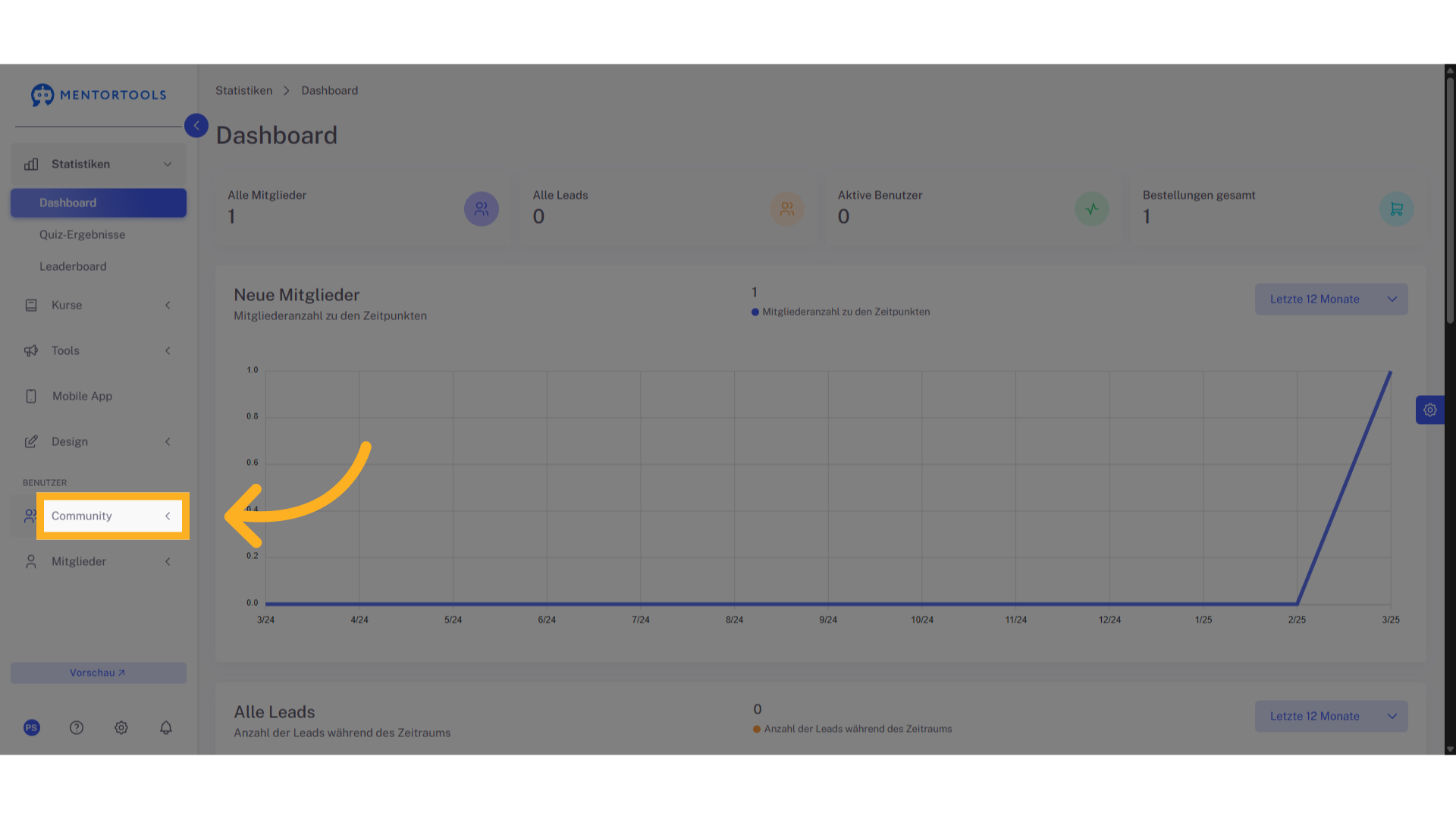Toggle Anzahl der Leads legend series
This screenshot has height=819, width=1456.
tap(852, 729)
